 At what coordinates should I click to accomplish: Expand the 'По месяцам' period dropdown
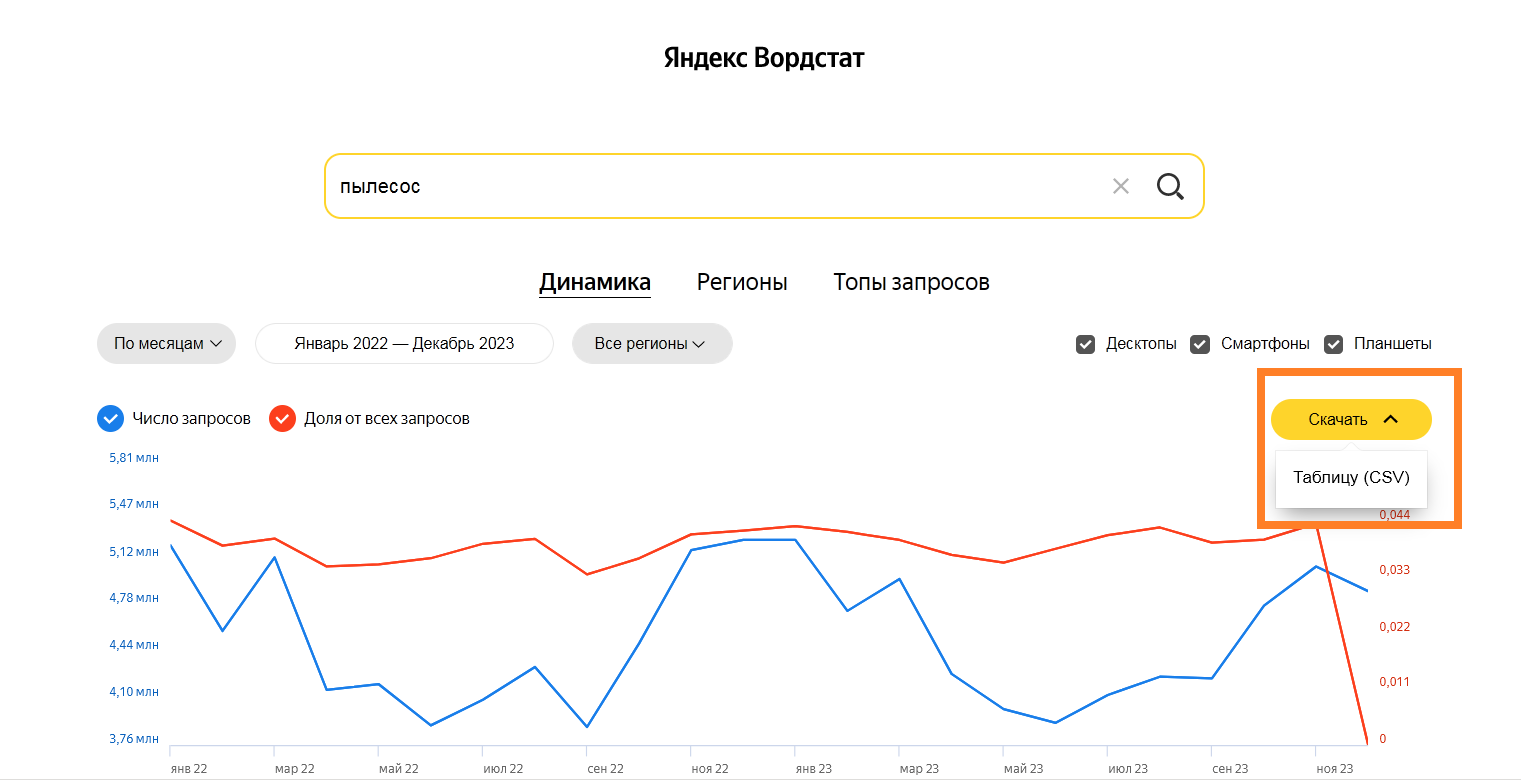[167, 343]
